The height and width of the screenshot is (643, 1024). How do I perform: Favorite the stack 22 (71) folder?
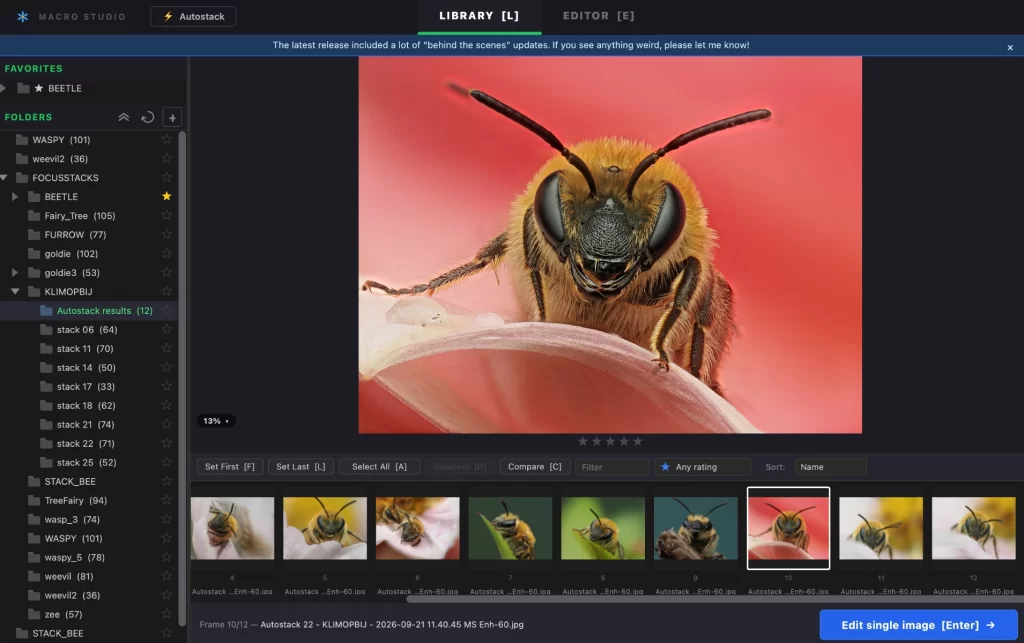tap(167, 443)
